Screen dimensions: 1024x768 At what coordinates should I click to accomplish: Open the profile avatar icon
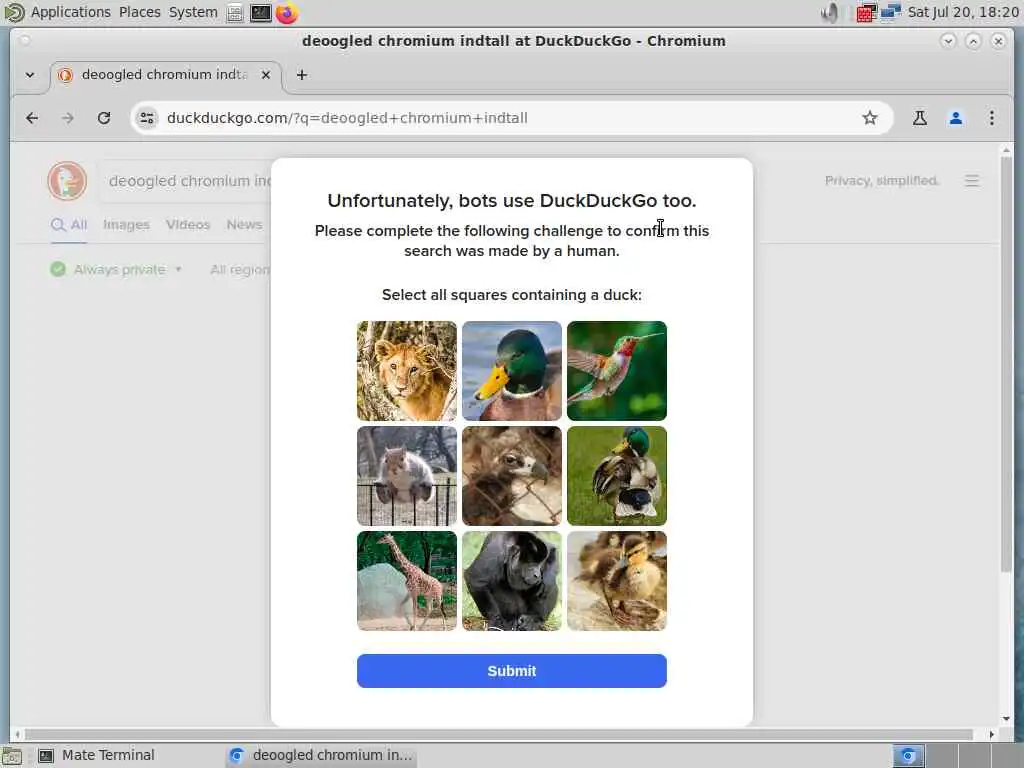pos(955,118)
